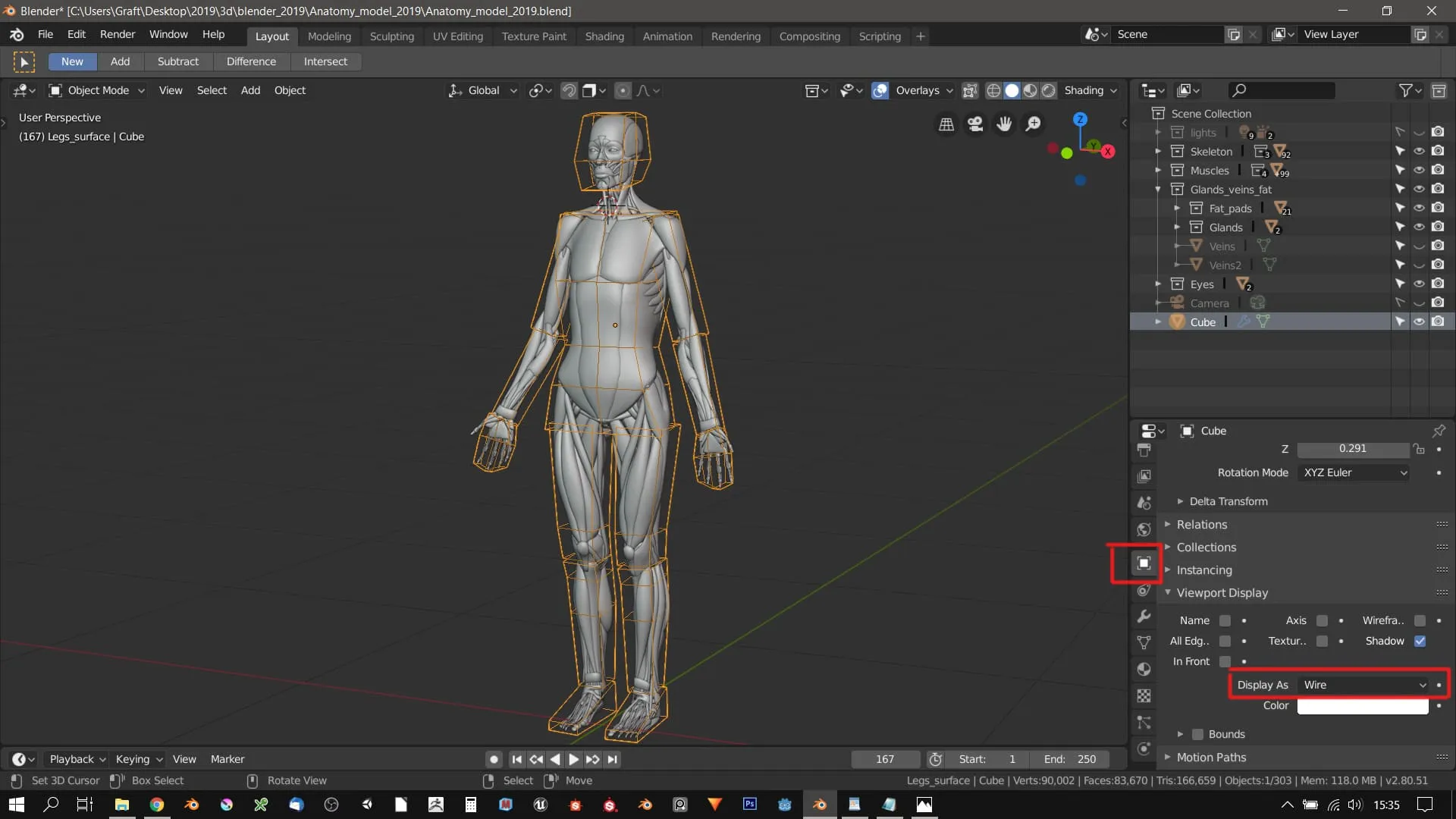The height and width of the screenshot is (819, 1456).
Task: Collapse the Glands_veins_fat collection
Action: click(1158, 189)
